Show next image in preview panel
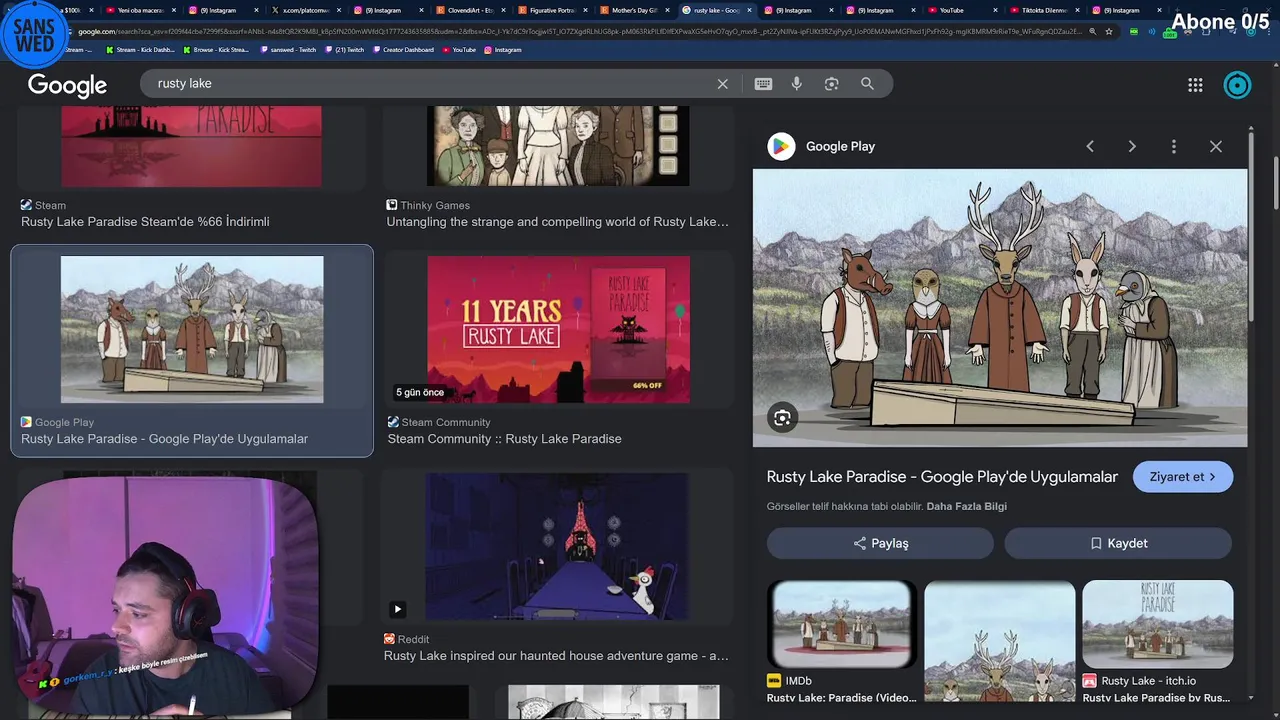This screenshot has height=720, width=1280. click(x=1132, y=146)
